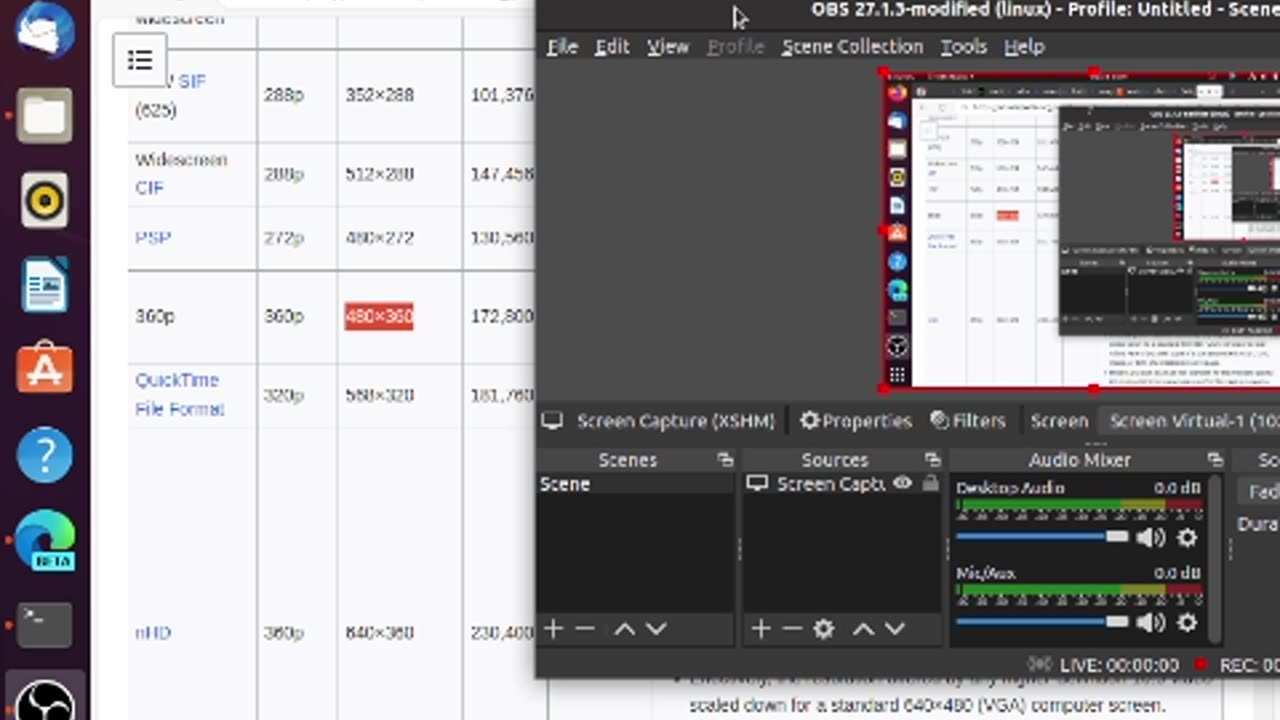
Task: Click the Properties button in OBS
Action: pyautogui.click(x=856, y=421)
